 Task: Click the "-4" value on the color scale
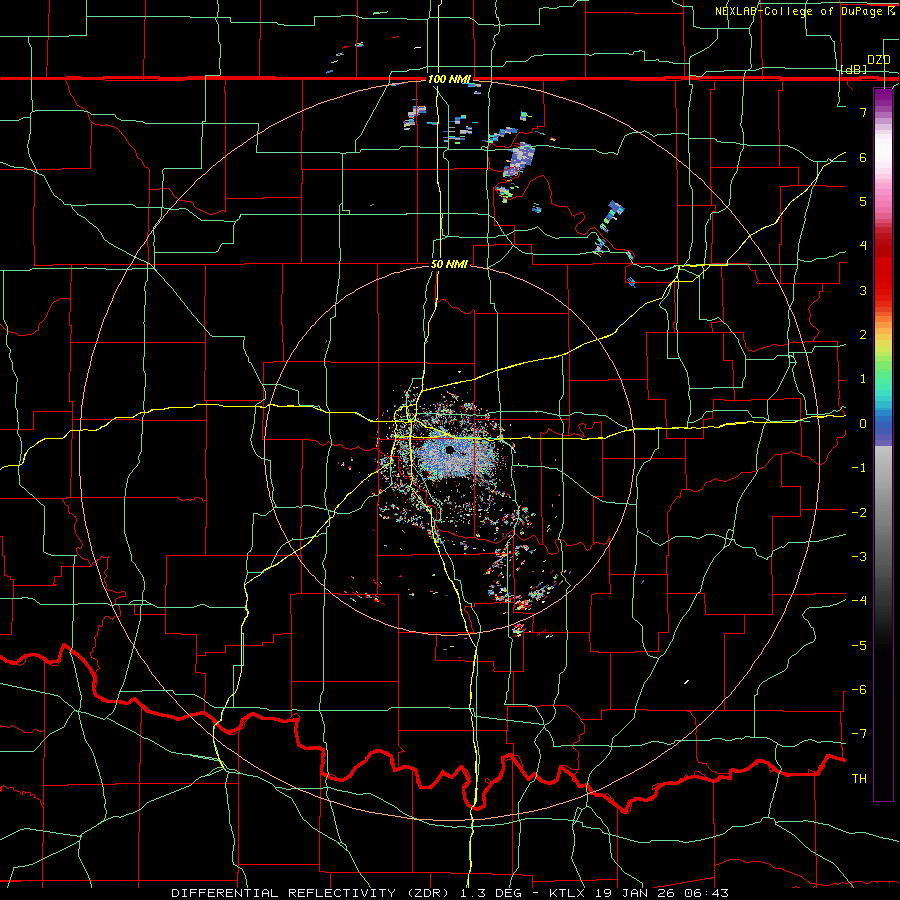(859, 600)
